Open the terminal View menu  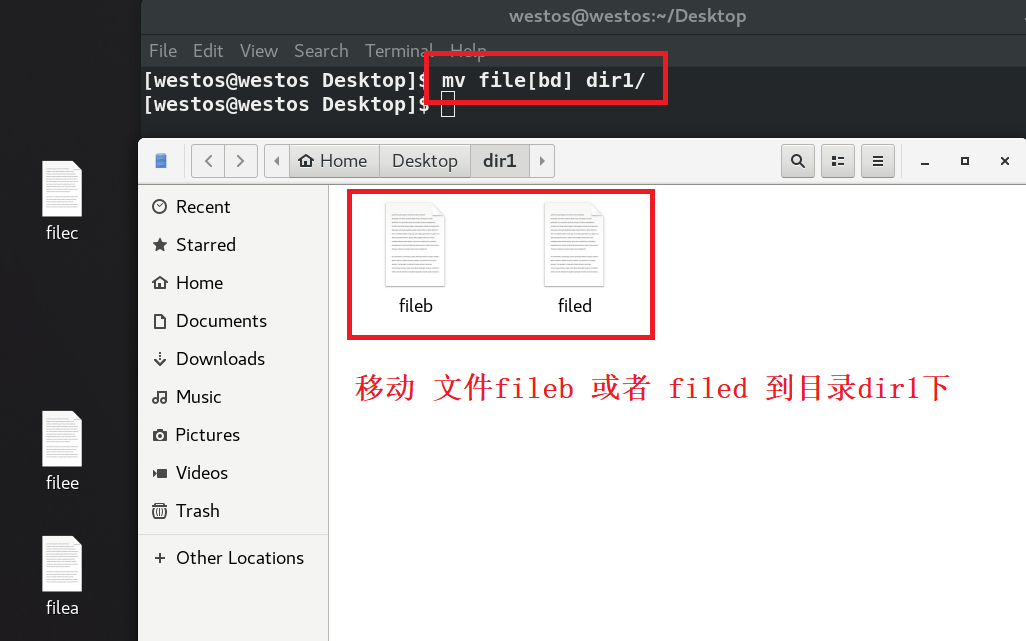pyautogui.click(x=258, y=51)
